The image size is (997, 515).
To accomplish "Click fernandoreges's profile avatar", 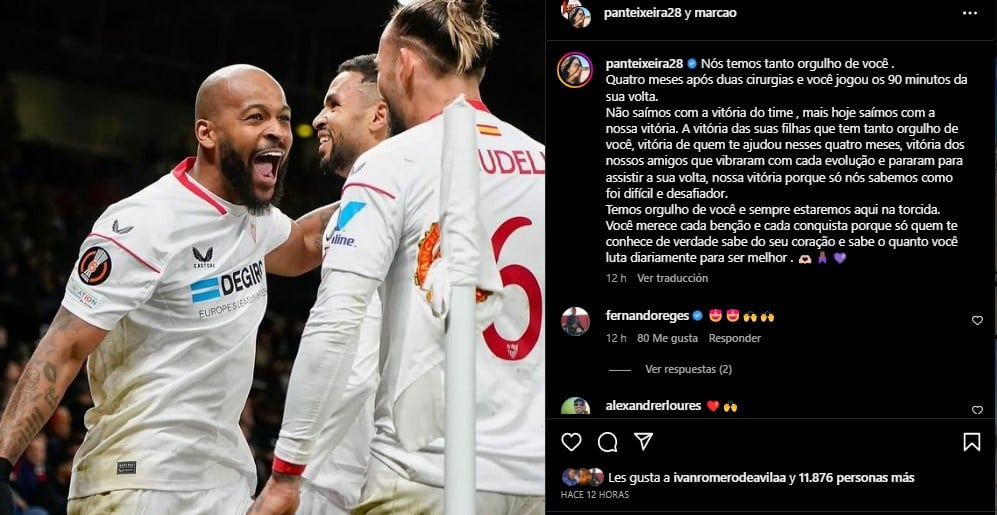I will pyautogui.click(x=575, y=321).
